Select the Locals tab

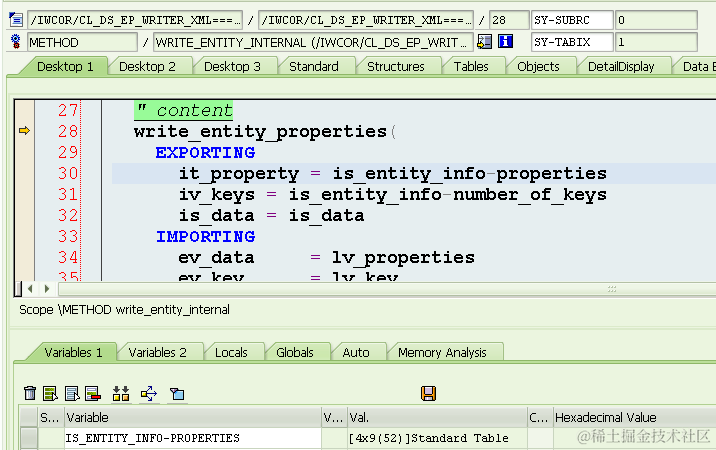[x=231, y=353]
